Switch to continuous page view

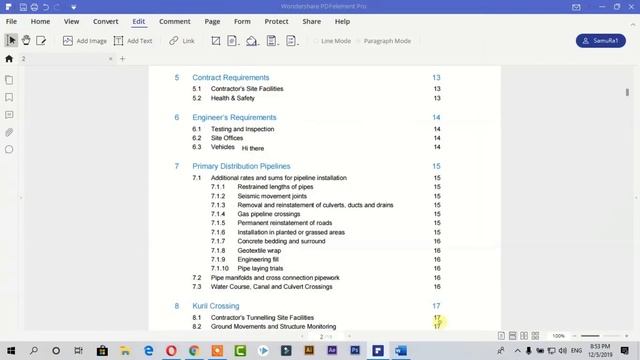point(513,336)
